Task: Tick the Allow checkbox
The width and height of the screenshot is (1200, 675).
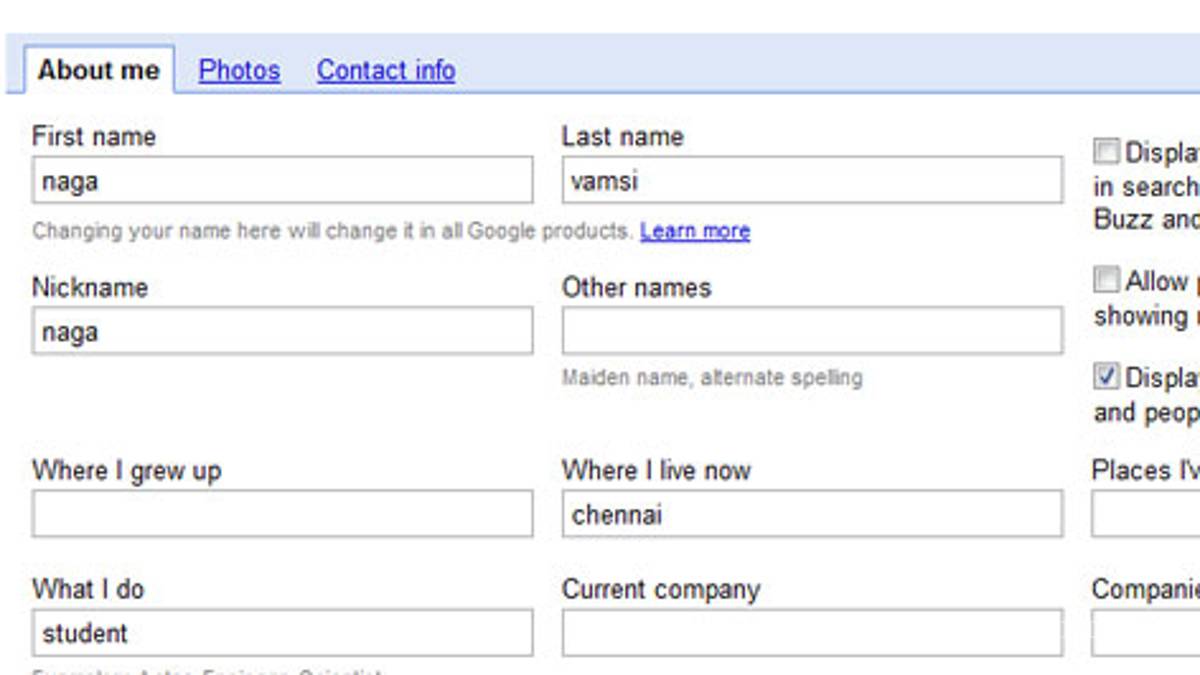Action: [1106, 279]
